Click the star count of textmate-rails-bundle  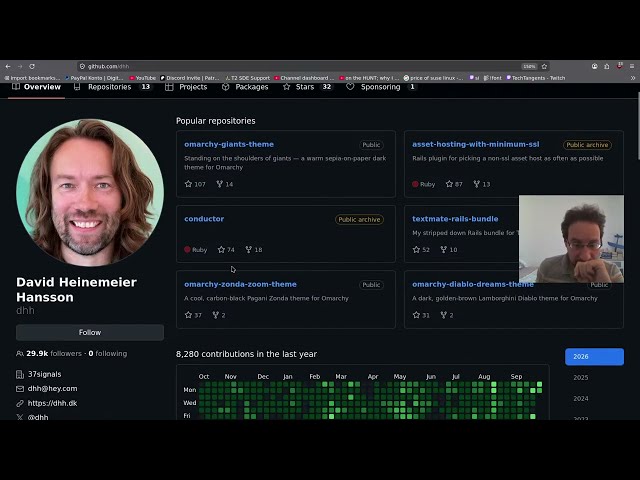tap(421, 249)
